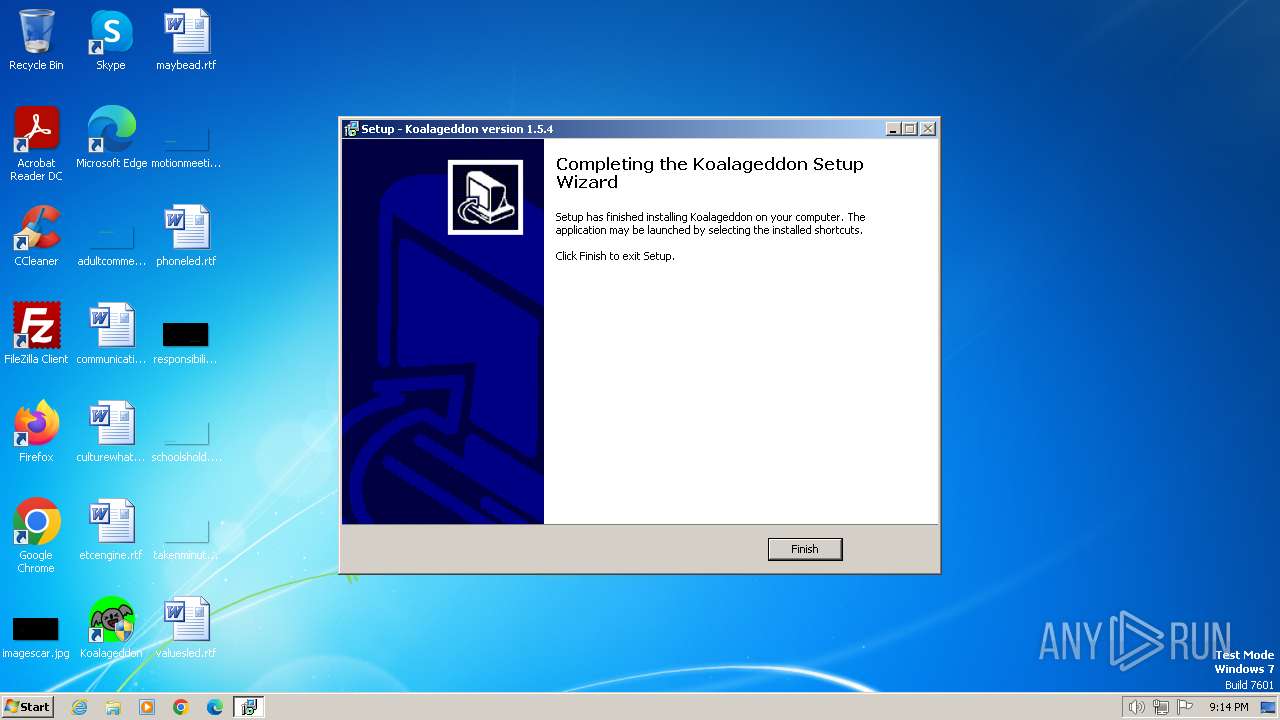
Task: Minimize the Koalageddon Setup window
Action: click(893, 129)
